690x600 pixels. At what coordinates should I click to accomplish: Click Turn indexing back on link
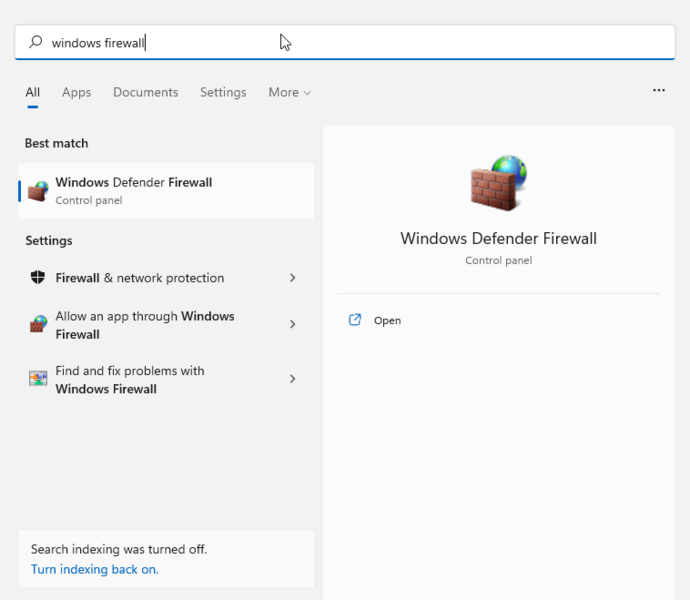tap(95, 569)
